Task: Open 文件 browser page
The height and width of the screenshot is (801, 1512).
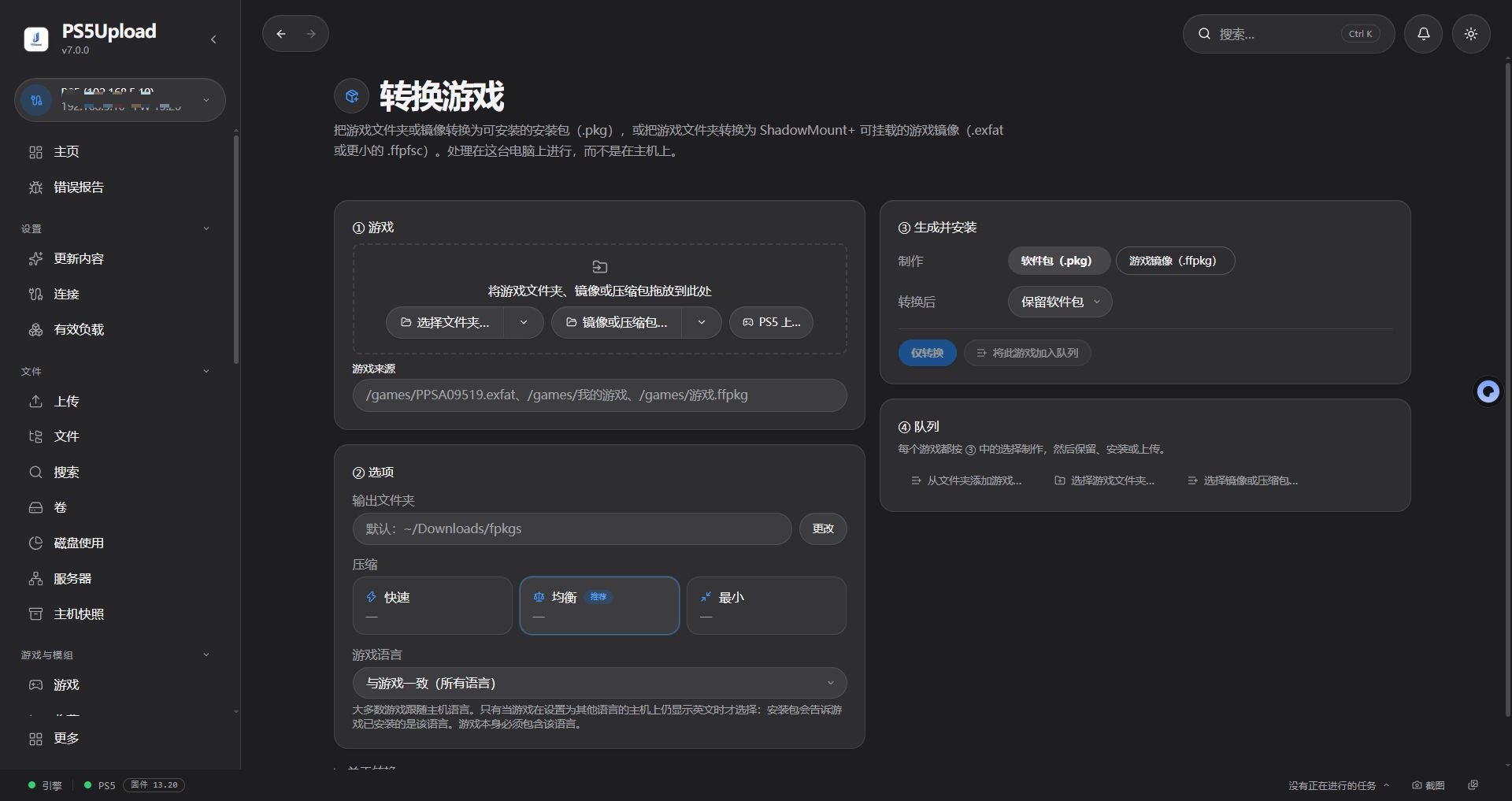Action: tap(119, 436)
